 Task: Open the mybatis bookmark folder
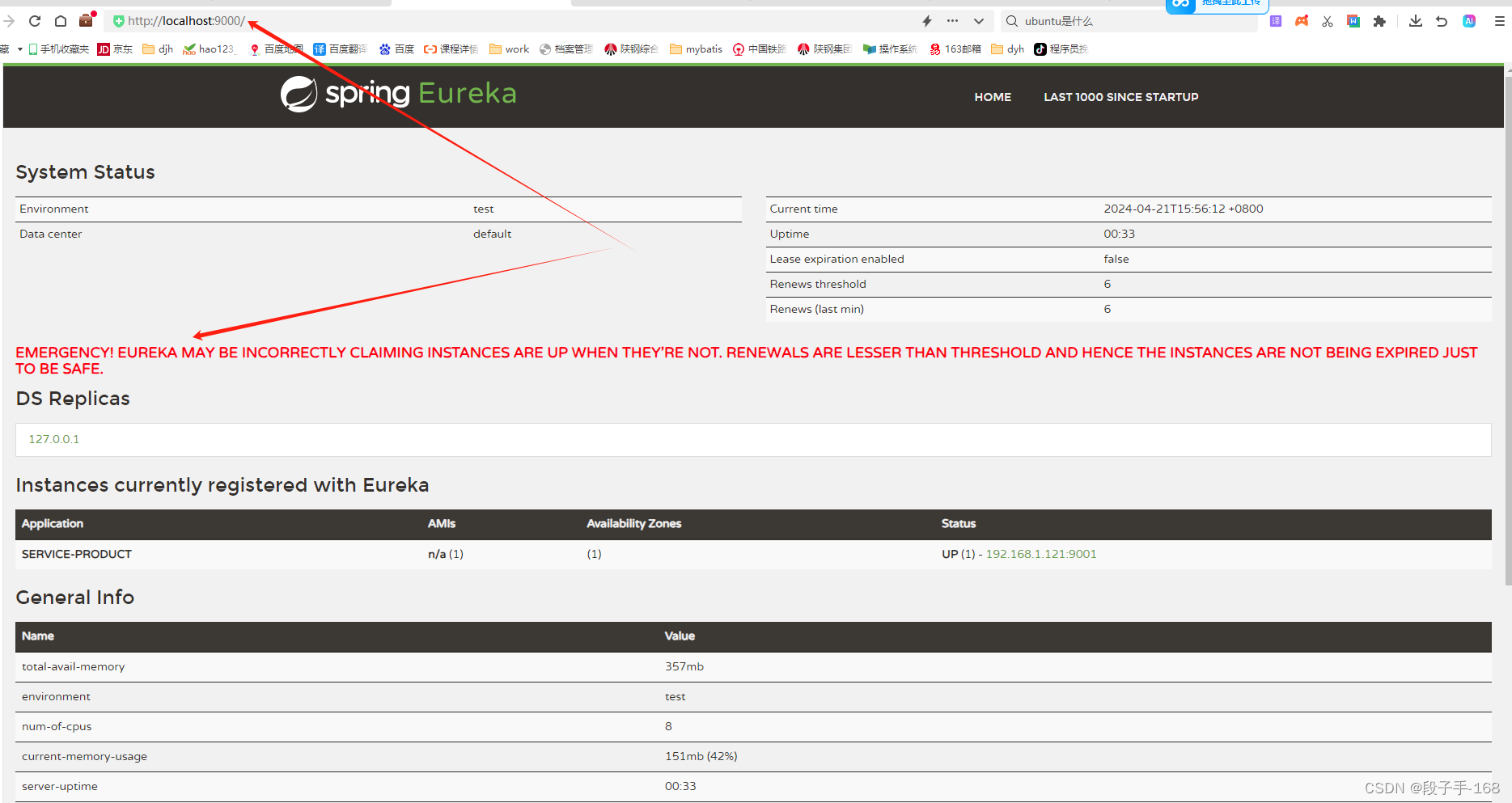click(x=696, y=49)
